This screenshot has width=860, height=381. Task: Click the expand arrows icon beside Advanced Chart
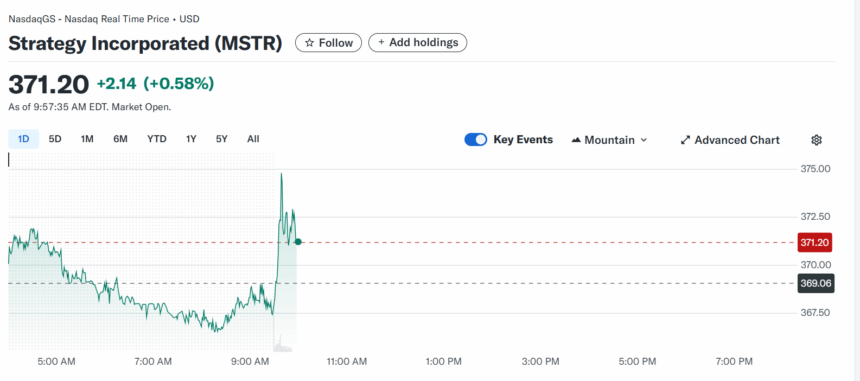685,140
